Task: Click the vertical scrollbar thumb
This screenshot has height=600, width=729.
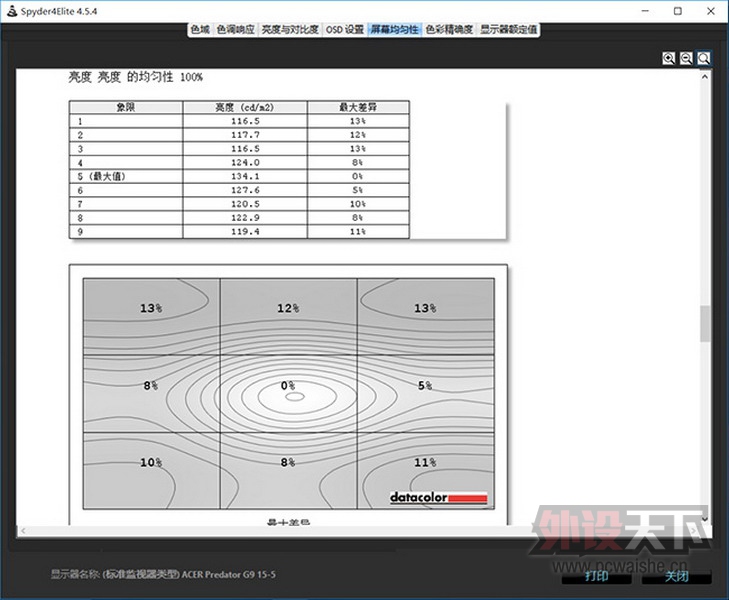Action: click(x=705, y=323)
